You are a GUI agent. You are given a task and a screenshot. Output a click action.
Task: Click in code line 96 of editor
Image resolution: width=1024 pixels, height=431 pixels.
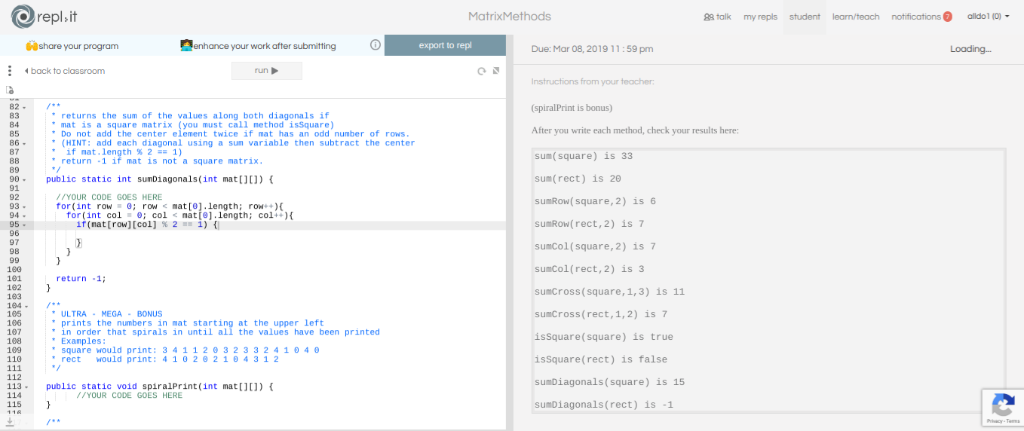click(x=270, y=234)
